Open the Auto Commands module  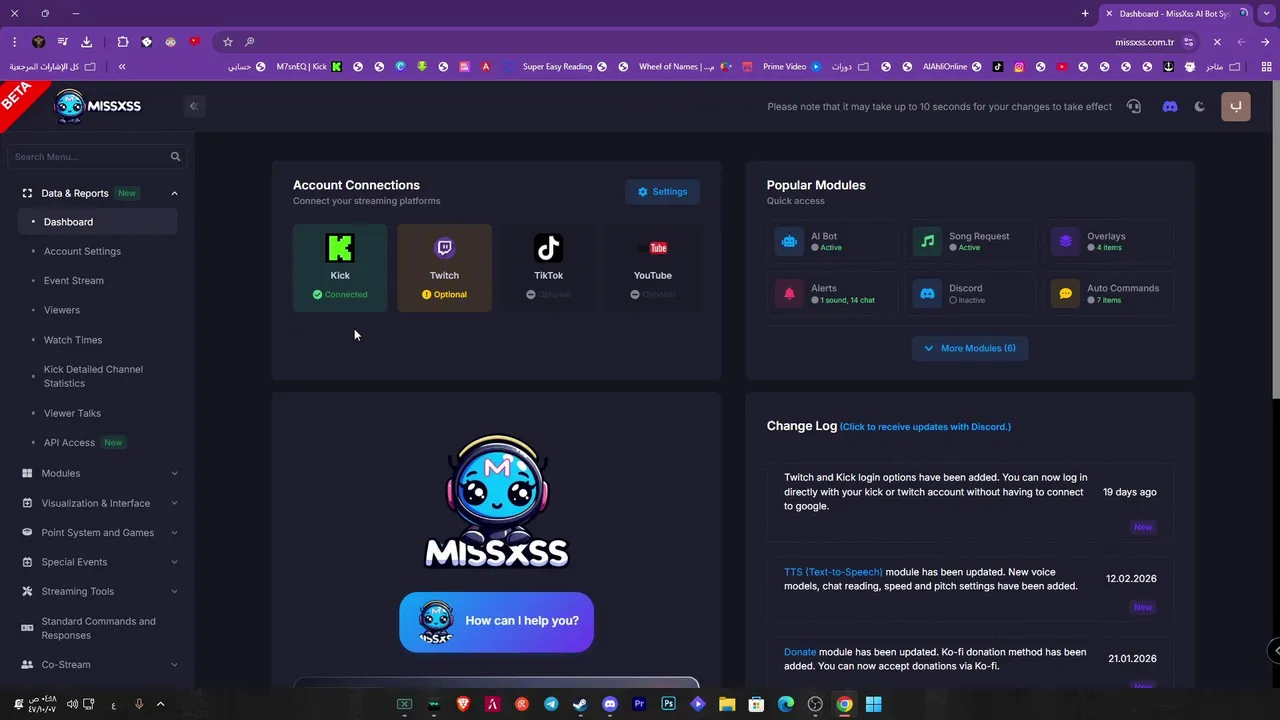[1109, 293]
